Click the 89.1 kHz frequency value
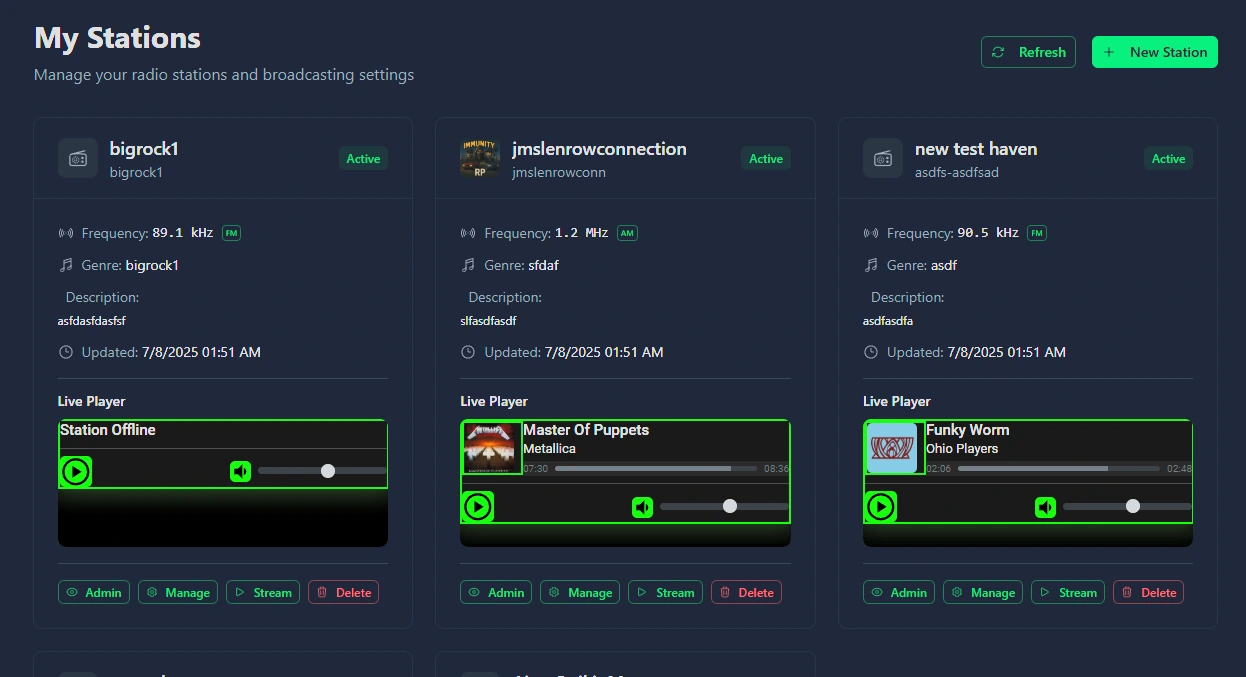The width and height of the screenshot is (1246, 677). (183, 233)
